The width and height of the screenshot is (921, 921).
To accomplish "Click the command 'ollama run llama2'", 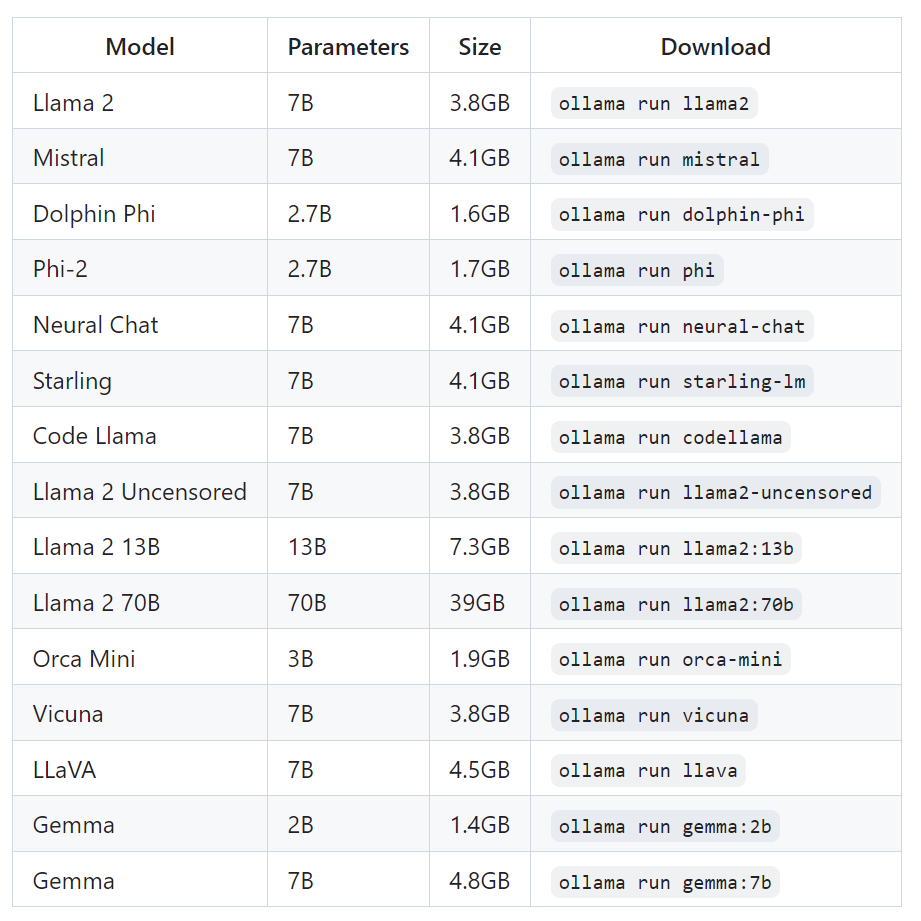I will (x=654, y=103).
